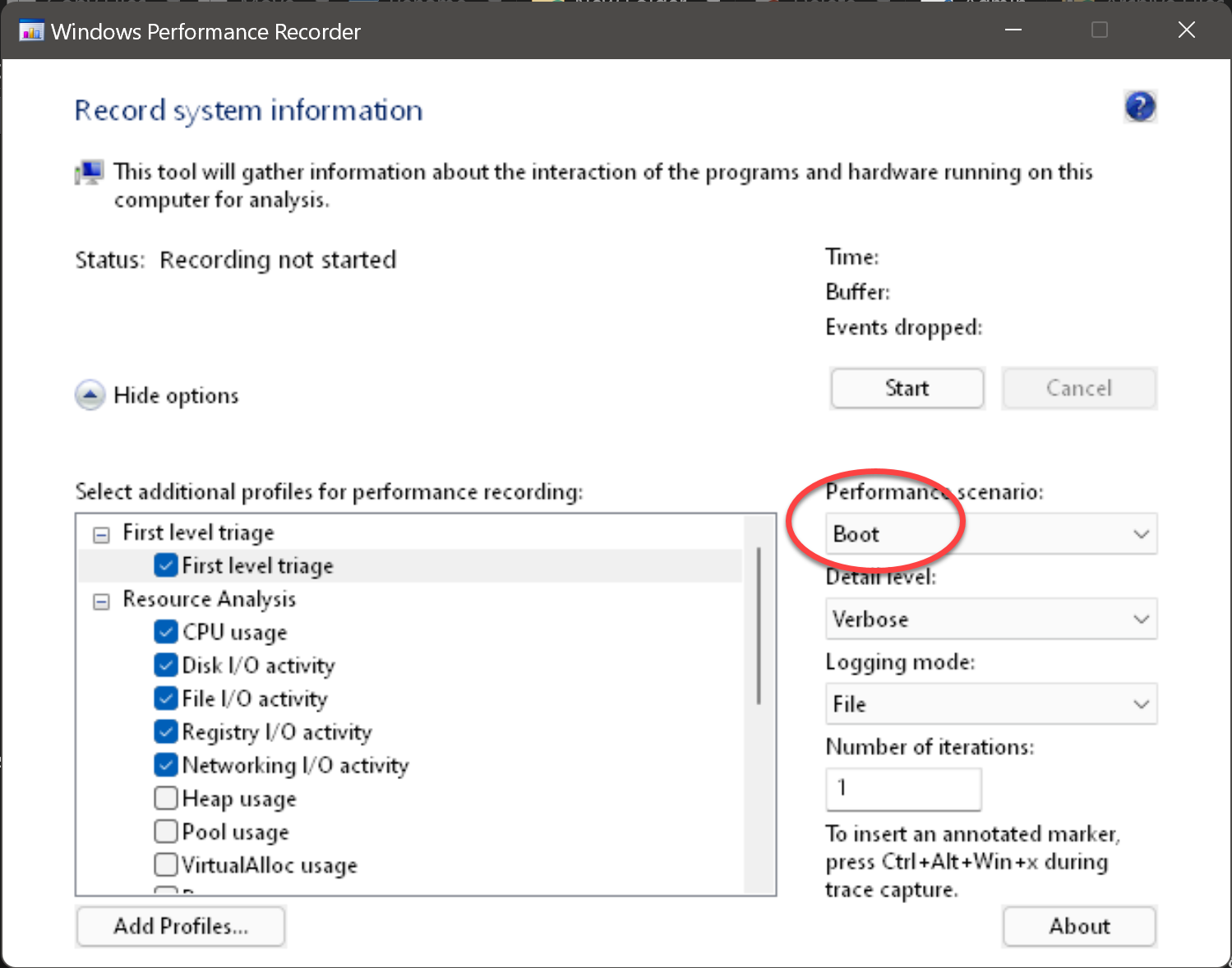This screenshot has height=968, width=1232.
Task: Disable the Disk I/O activity profile
Action: point(165,665)
